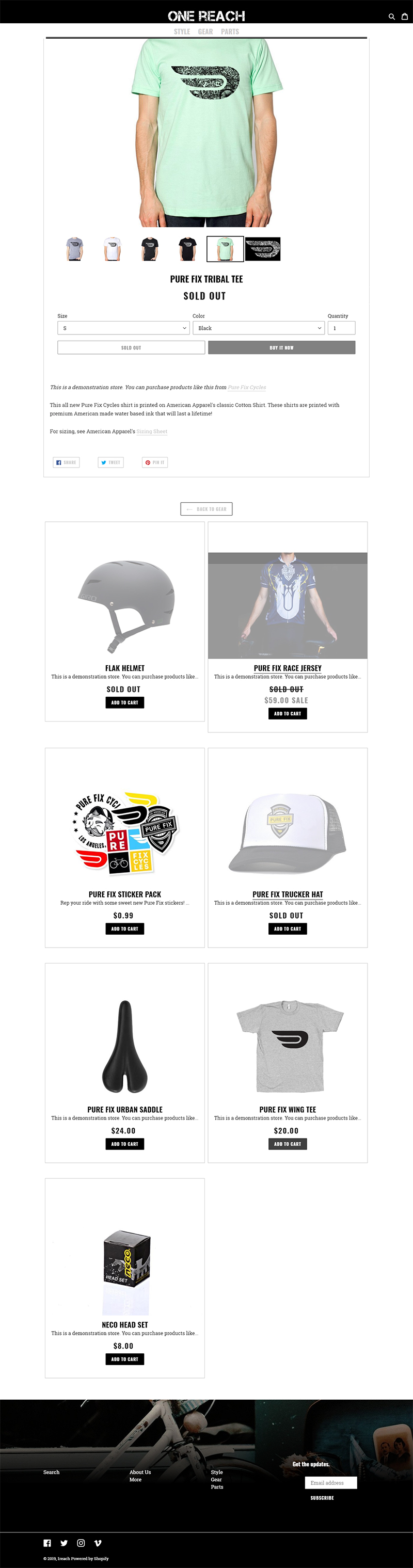Open the Parts navigation menu
Screen dimensions: 413x1568
coord(230,31)
